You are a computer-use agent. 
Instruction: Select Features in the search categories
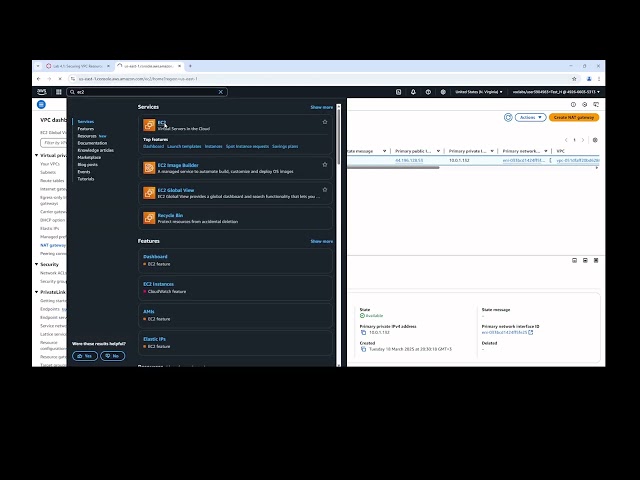click(x=86, y=129)
